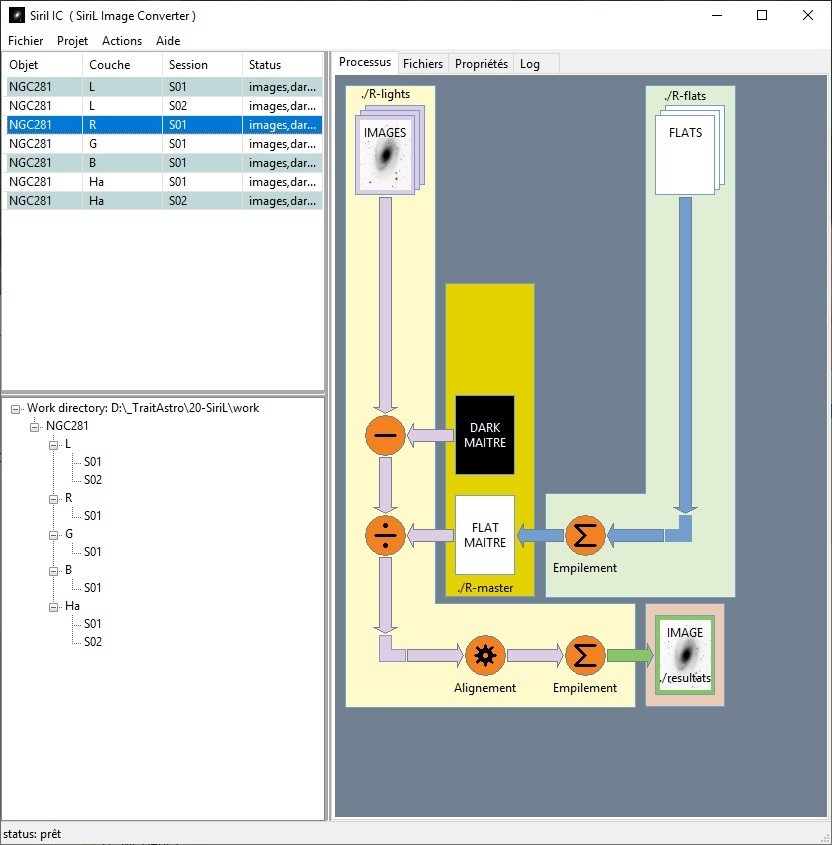
Task: Collapse the NGC281 tree node
Action: (x=34, y=427)
